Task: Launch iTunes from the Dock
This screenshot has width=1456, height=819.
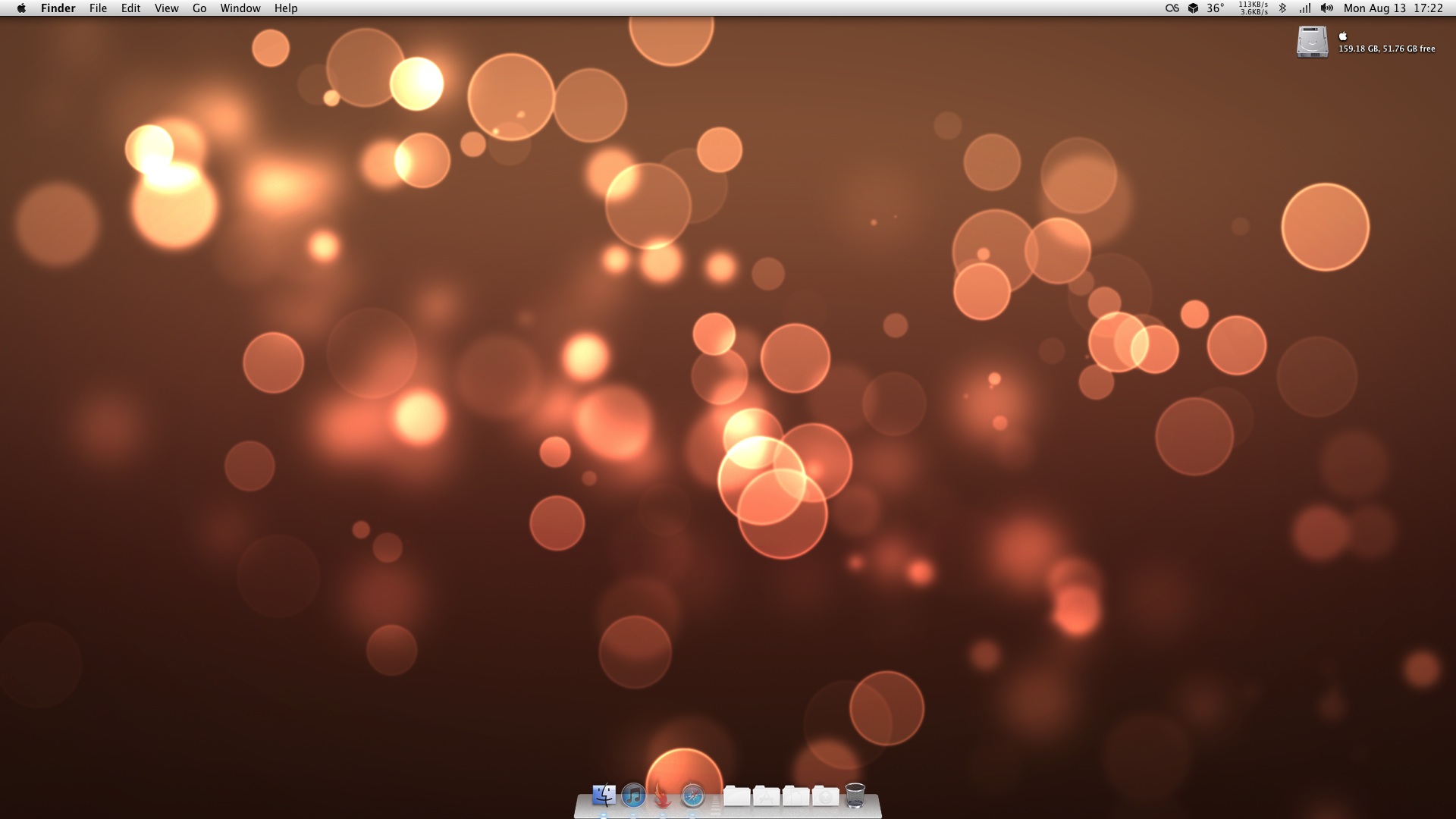Action: pyautogui.click(x=633, y=795)
